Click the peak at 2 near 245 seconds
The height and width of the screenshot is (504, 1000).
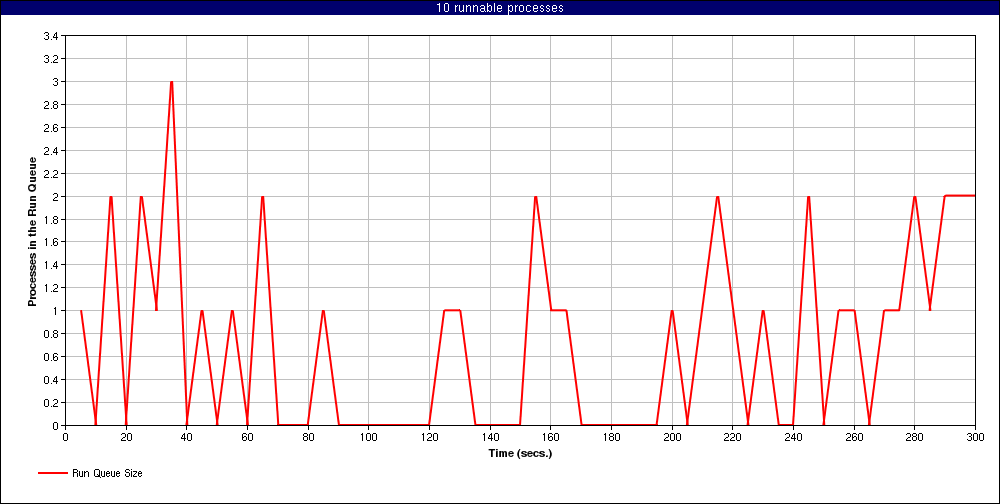[x=809, y=196]
